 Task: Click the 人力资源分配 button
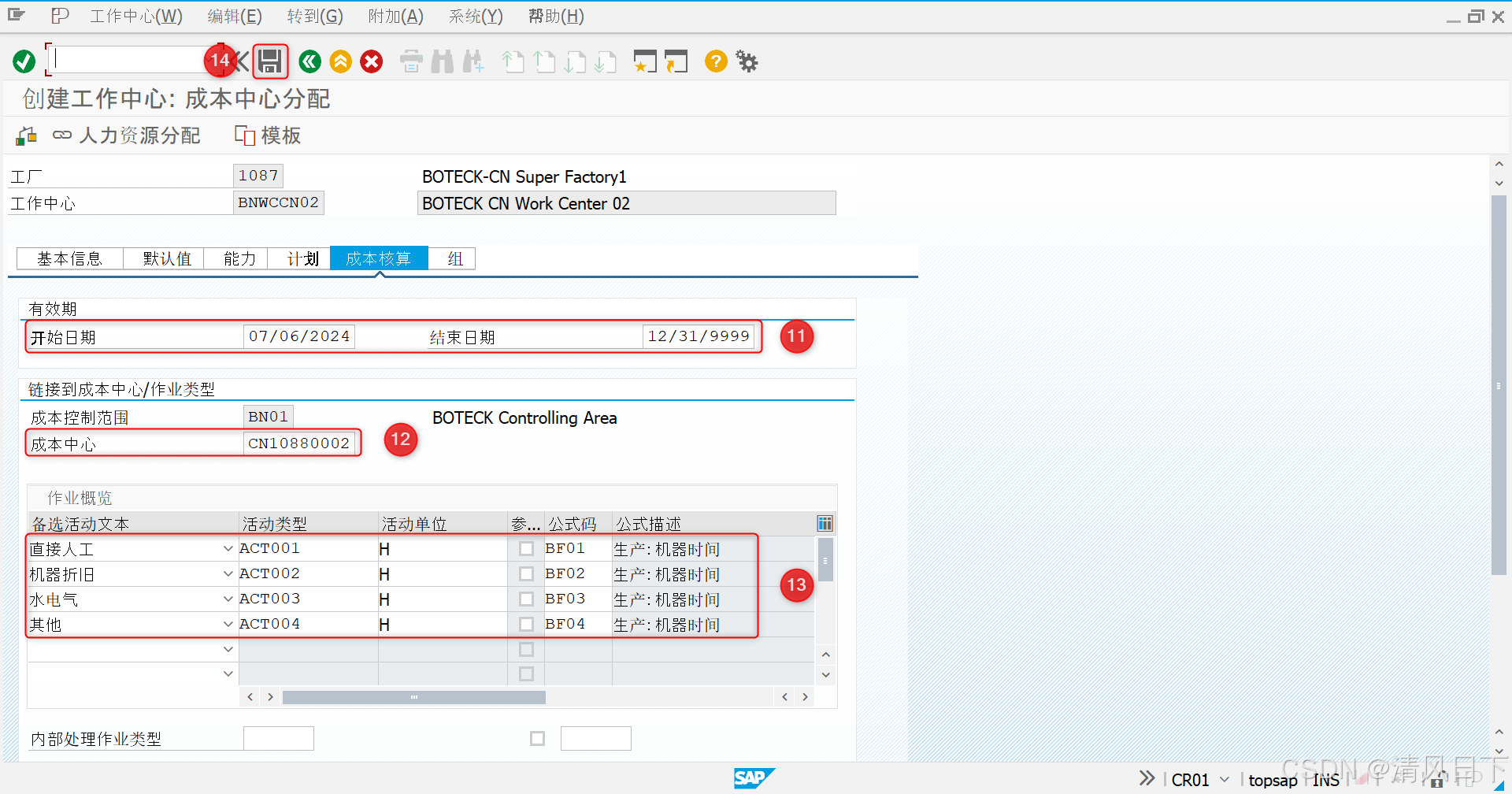(127, 135)
